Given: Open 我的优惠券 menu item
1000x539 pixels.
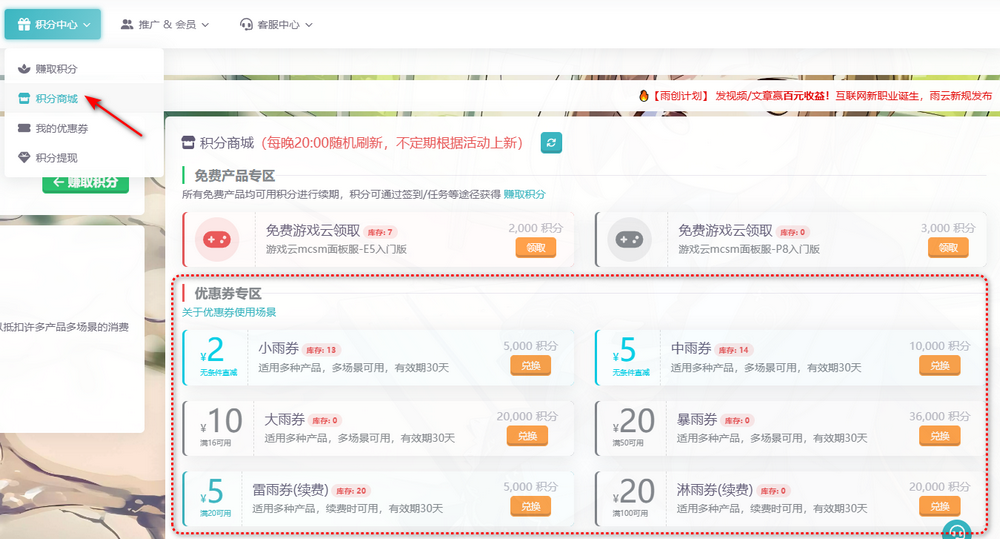Looking at the screenshot, I should click(62, 128).
